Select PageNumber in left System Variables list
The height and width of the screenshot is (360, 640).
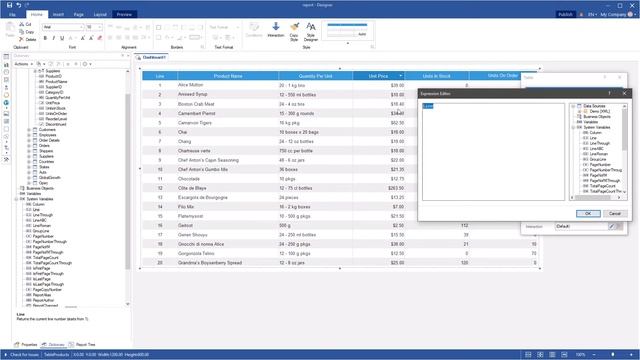(43, 236)
